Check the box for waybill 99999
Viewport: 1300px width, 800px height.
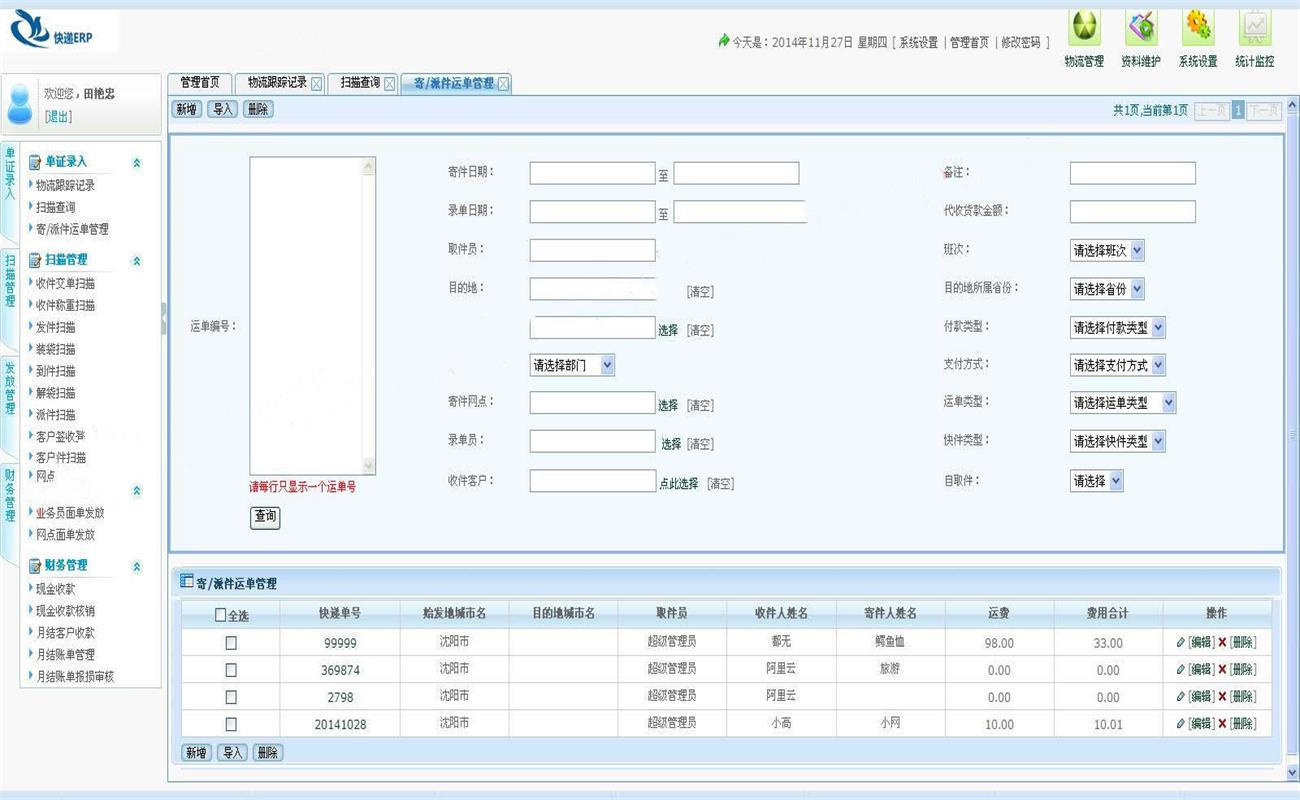(231, 643)
